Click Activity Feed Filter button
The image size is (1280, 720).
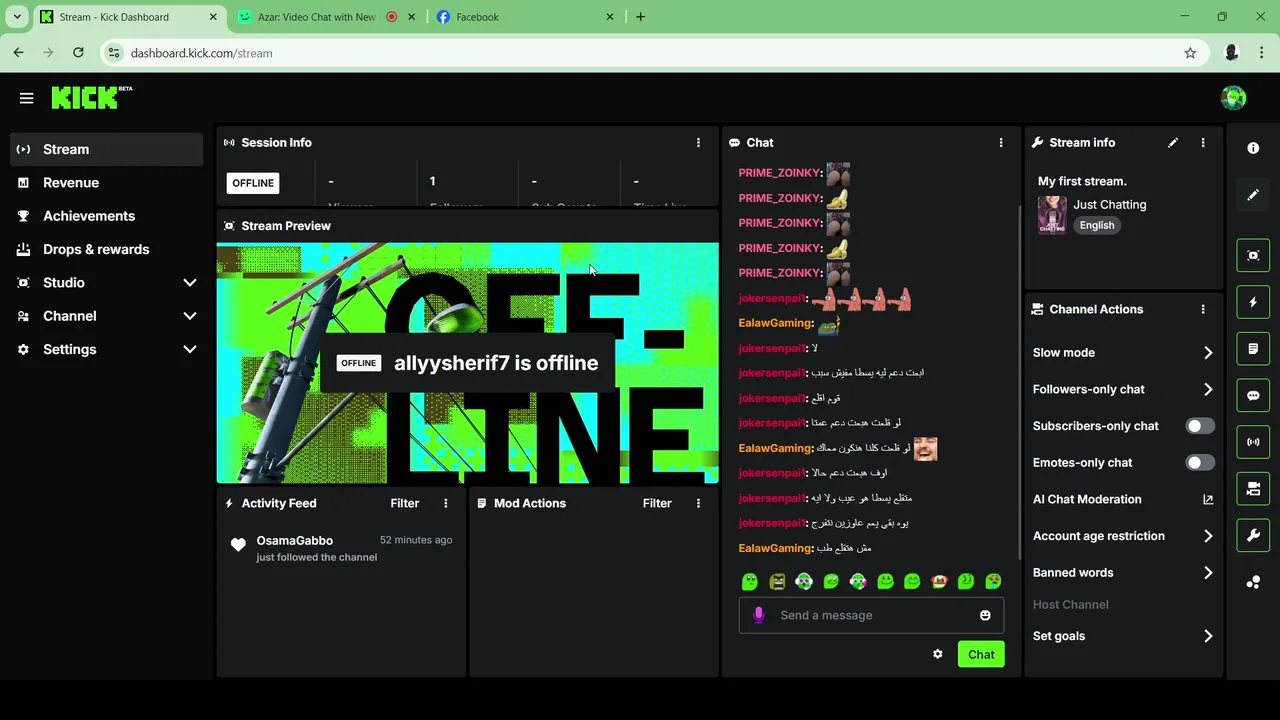tap(404, 503)
